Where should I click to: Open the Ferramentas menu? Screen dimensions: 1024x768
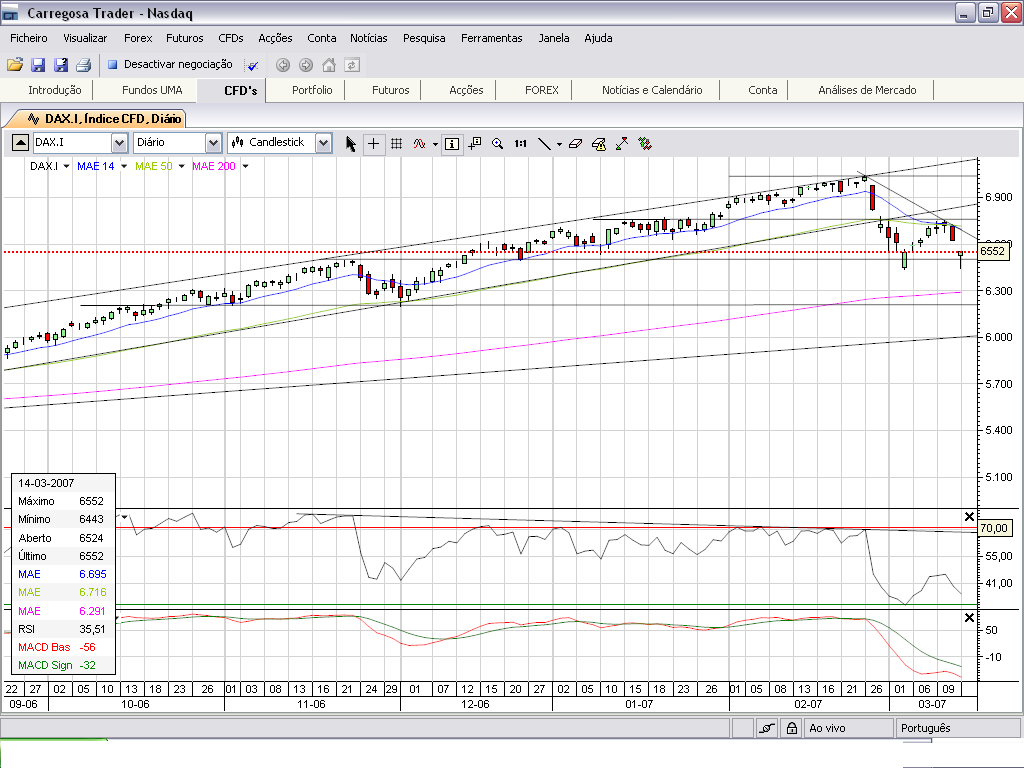coord(492,38)
